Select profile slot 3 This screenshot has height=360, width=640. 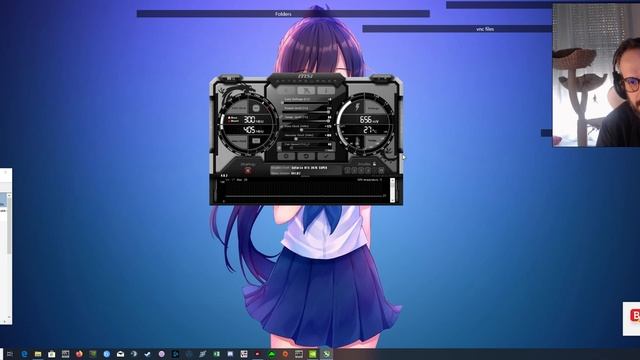(x=361, y=171)
